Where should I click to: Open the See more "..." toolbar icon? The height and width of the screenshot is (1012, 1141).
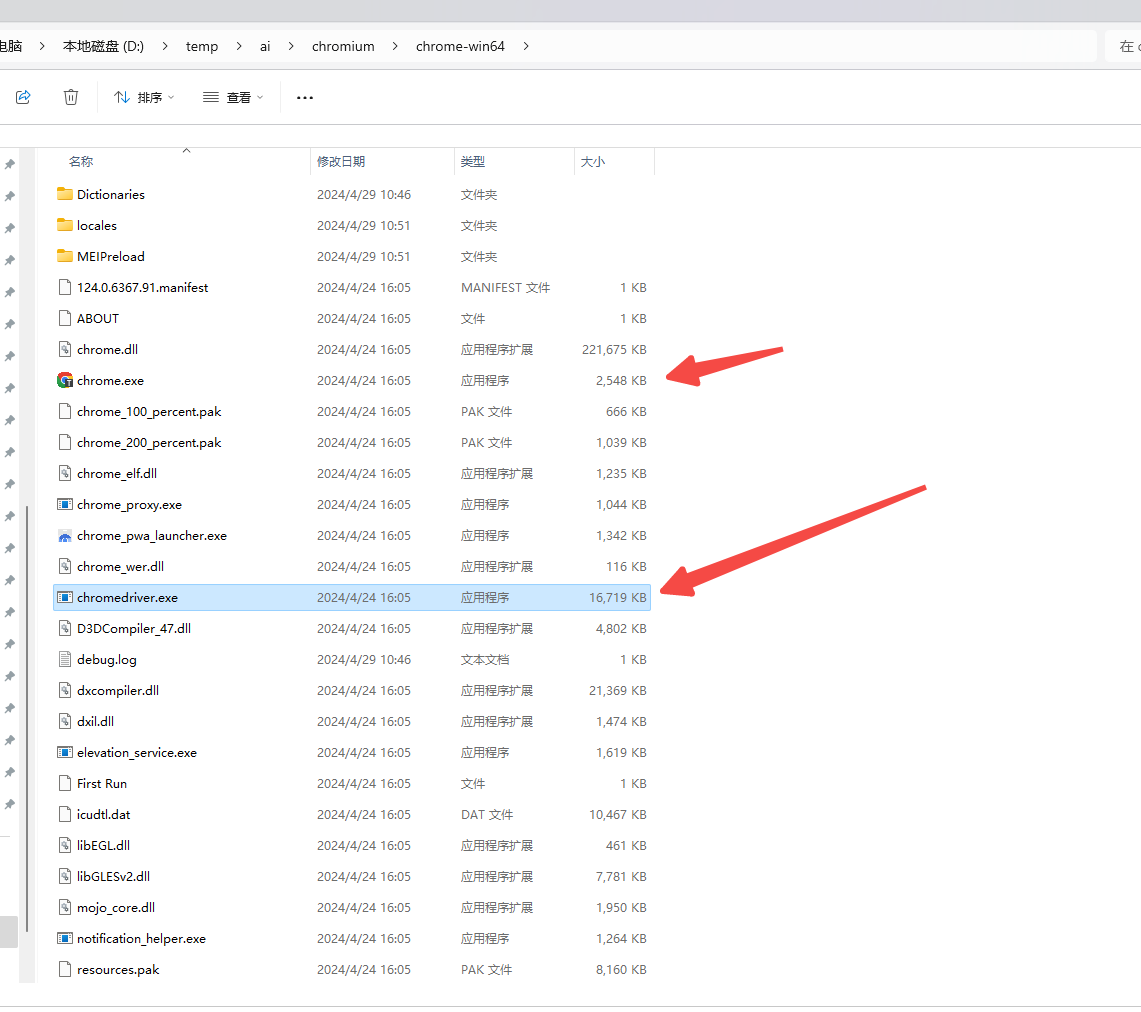[305, 97]
